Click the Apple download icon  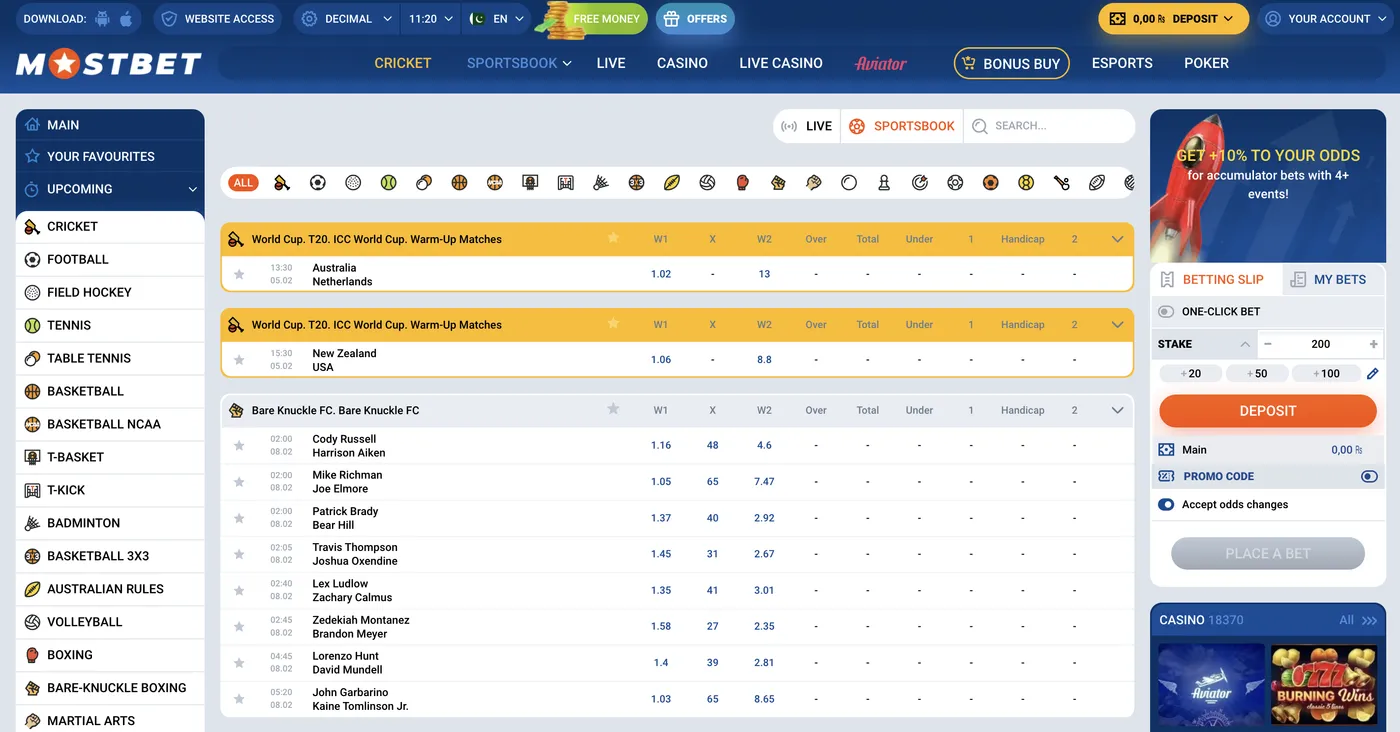tap(124, 18)
